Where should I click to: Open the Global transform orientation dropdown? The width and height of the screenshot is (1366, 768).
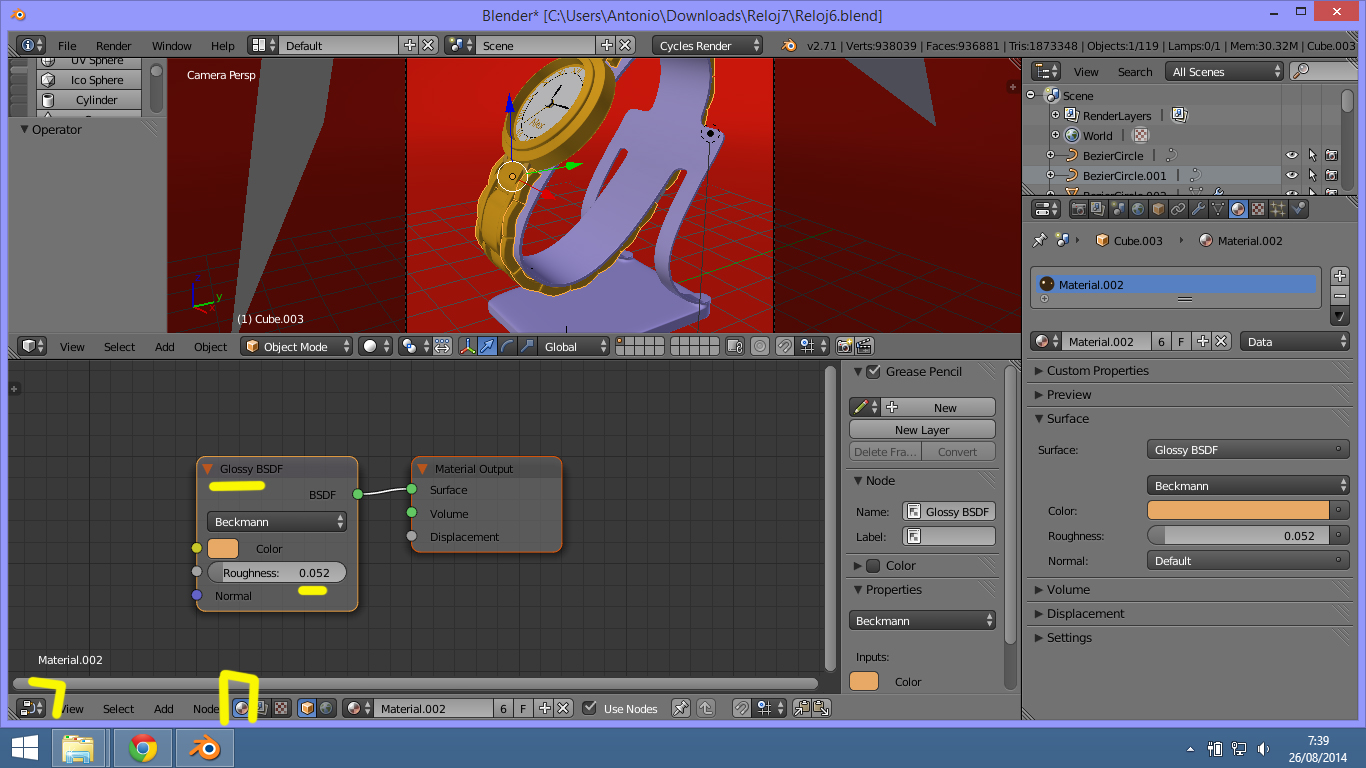574,346
